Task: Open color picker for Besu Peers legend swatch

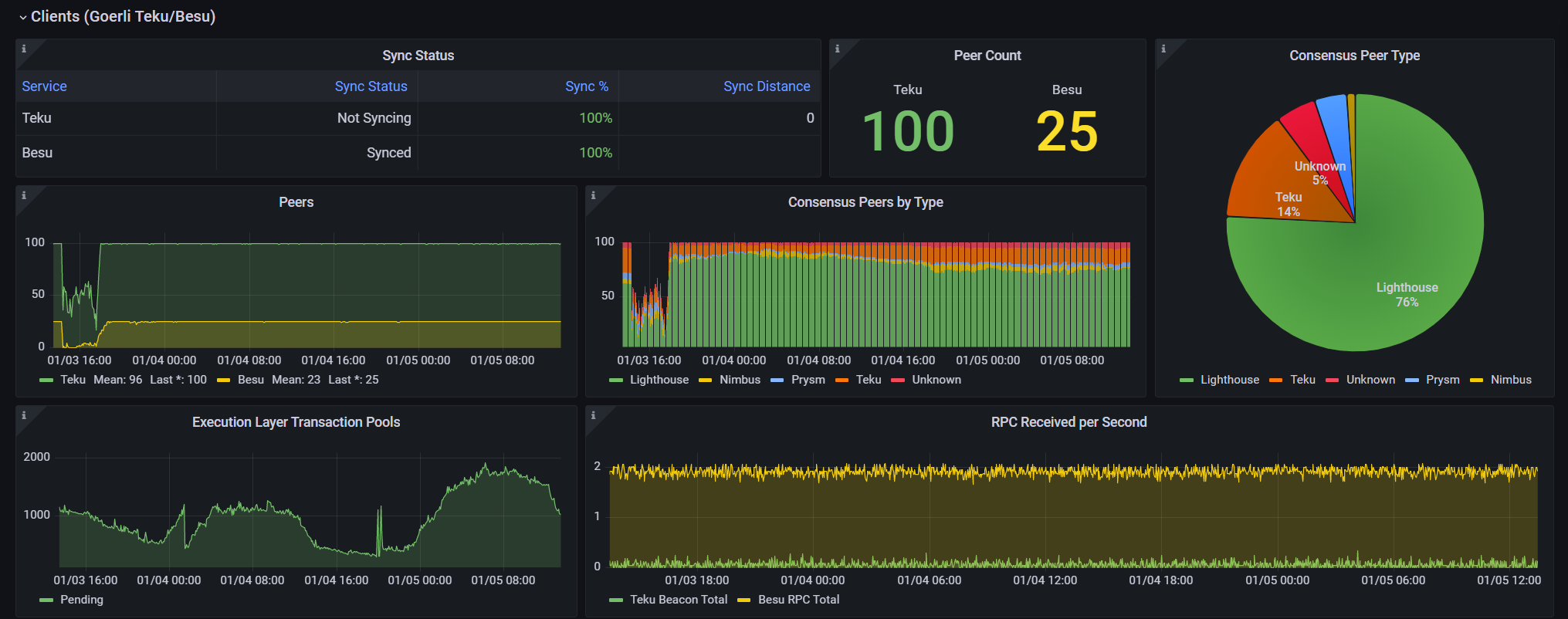Action: click(224, 381)
